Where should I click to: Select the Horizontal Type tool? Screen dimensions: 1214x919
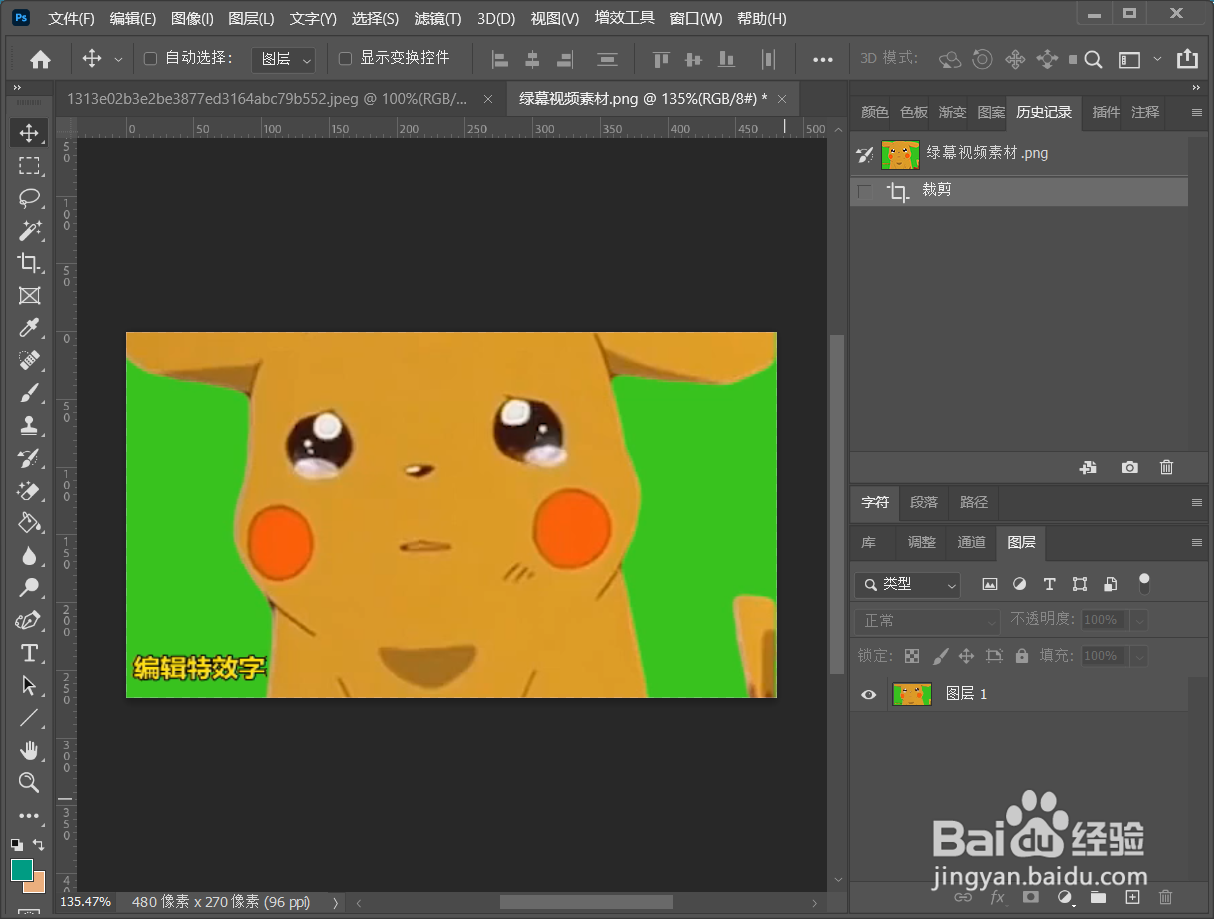tap(29, 653)
